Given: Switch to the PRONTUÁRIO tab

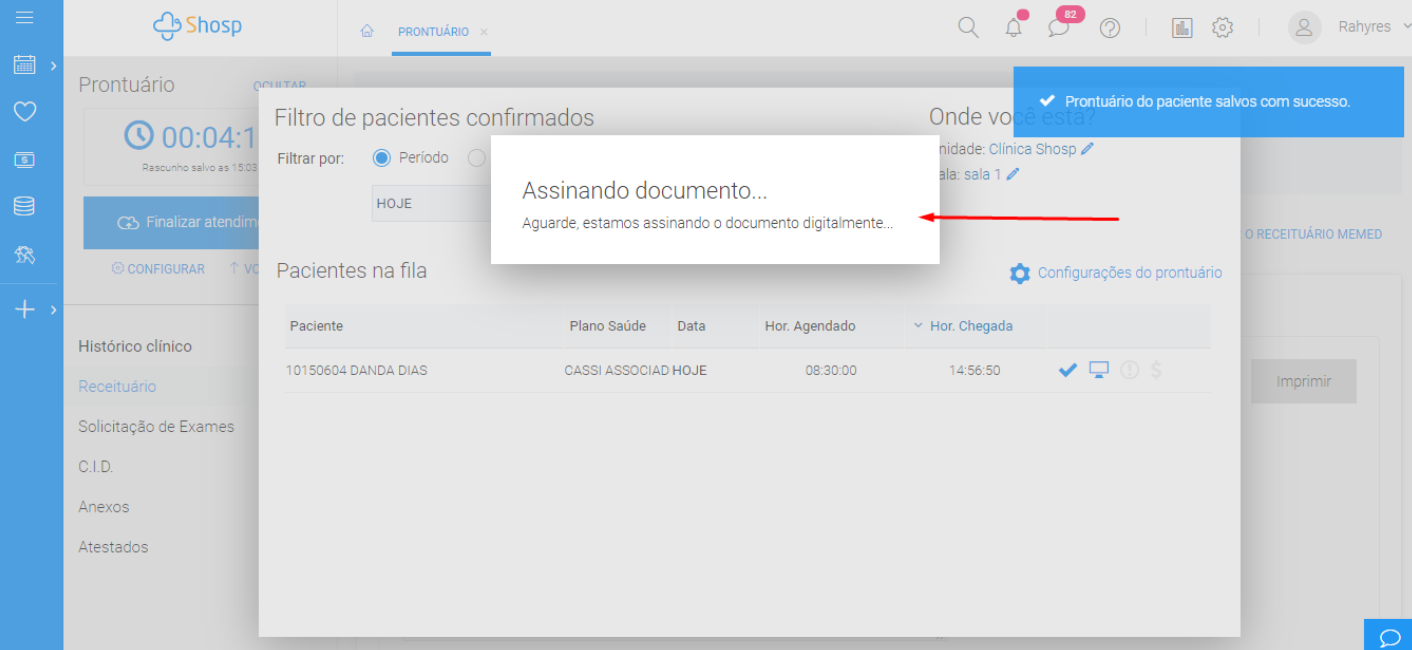Looking at the screenshot, I should pos(433,32).
